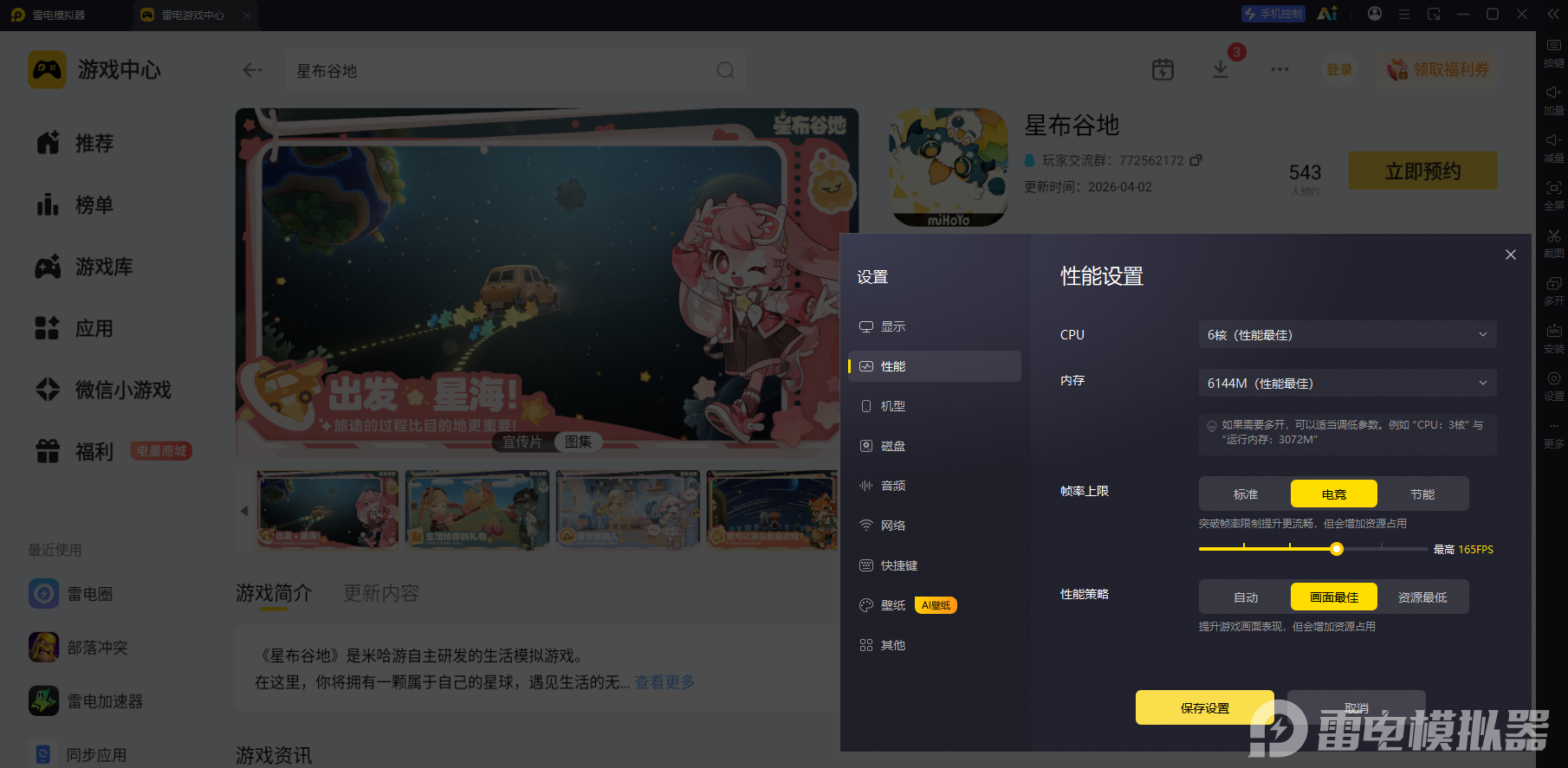Select 自动 performance strategy option
Viewport: 1568px width, 768px height.
(1246, 597)
